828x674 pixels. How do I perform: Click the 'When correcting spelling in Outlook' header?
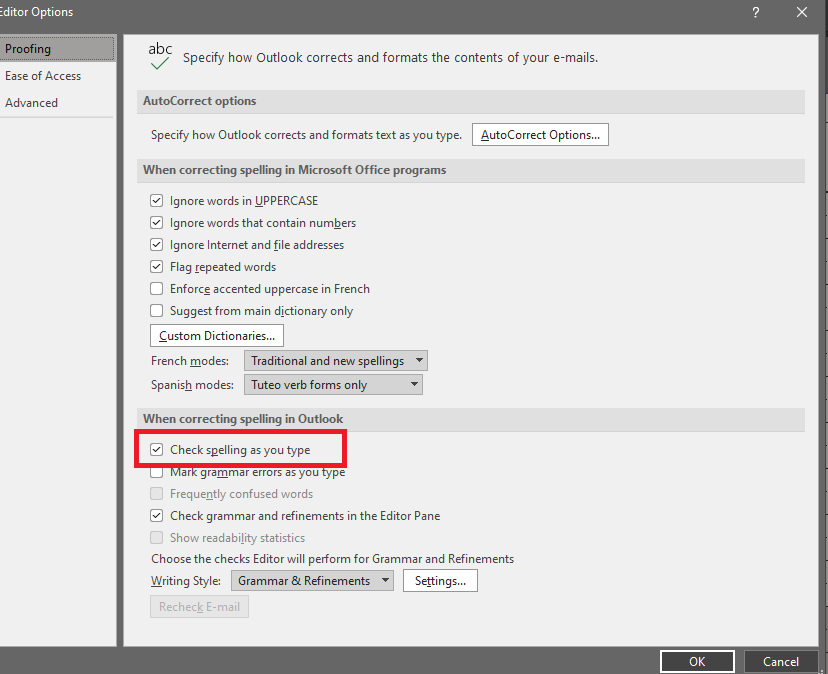pyautogui.click(x=471, y=419)
